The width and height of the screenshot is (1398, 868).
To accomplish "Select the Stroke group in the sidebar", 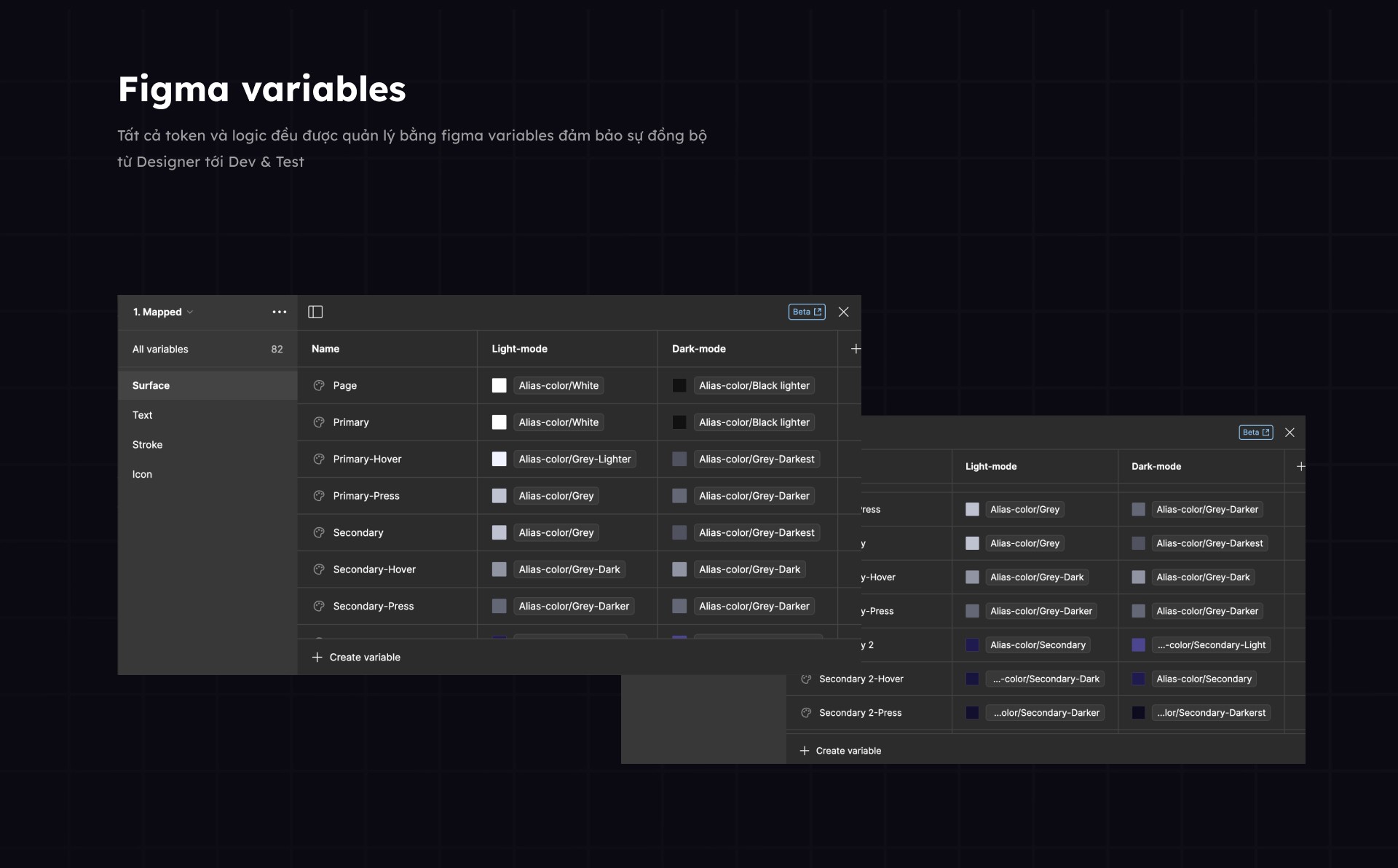I will coord(208,445).
